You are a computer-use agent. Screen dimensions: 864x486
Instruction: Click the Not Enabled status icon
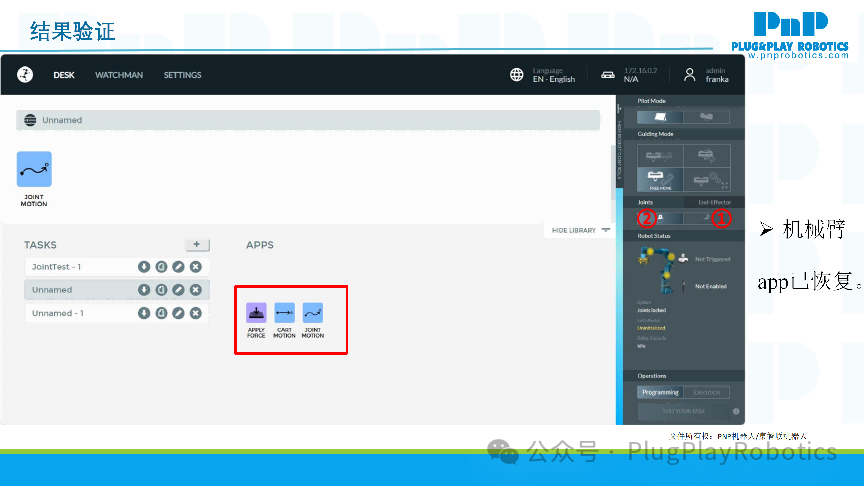pos(683,286)
